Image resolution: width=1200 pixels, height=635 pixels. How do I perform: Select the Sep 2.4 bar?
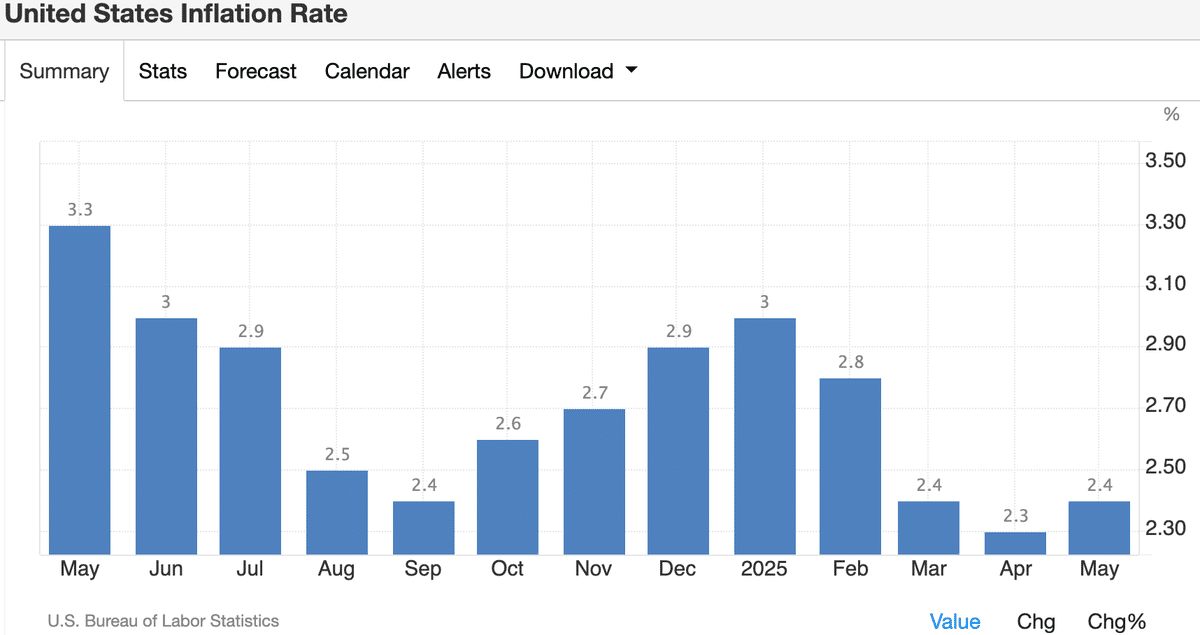tap(423, 527)
